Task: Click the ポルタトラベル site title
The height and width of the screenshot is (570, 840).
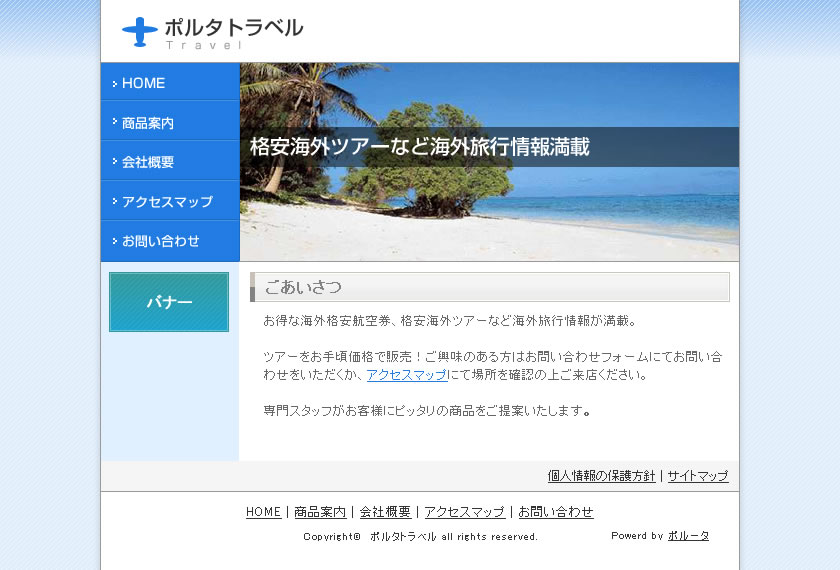Action: [x=234, y=28]
